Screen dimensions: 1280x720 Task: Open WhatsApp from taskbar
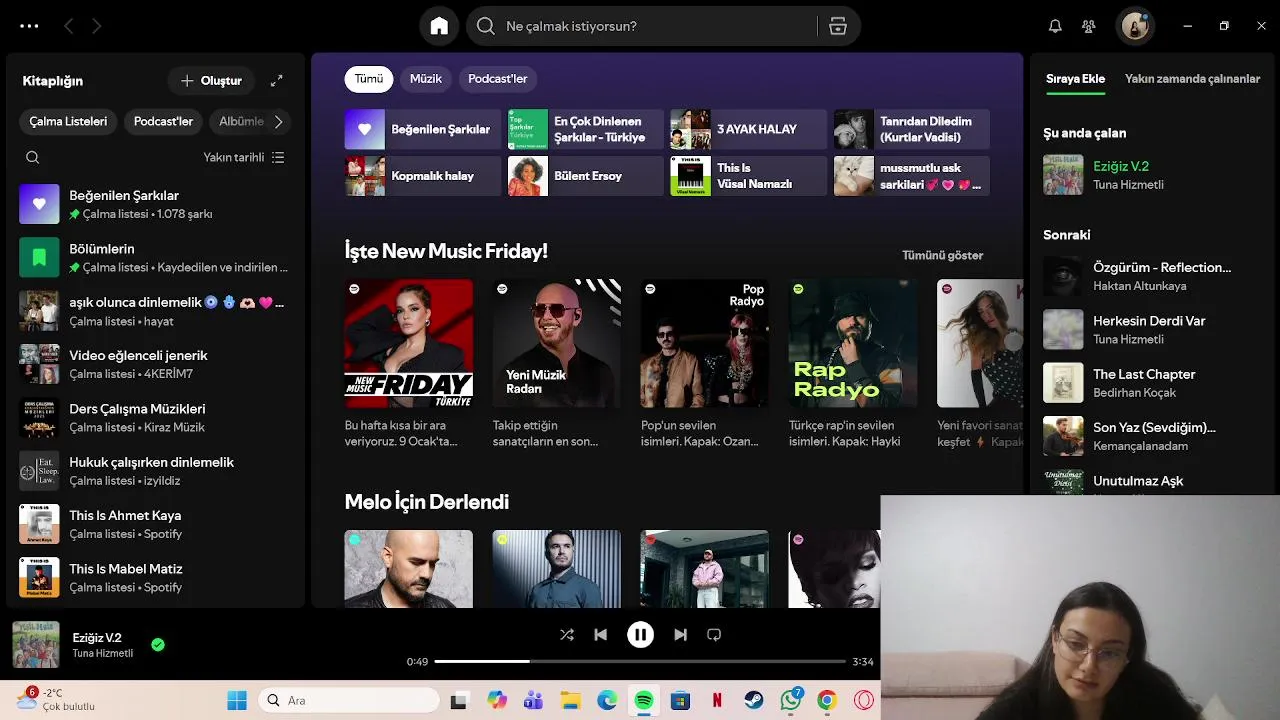coord(791,701)
